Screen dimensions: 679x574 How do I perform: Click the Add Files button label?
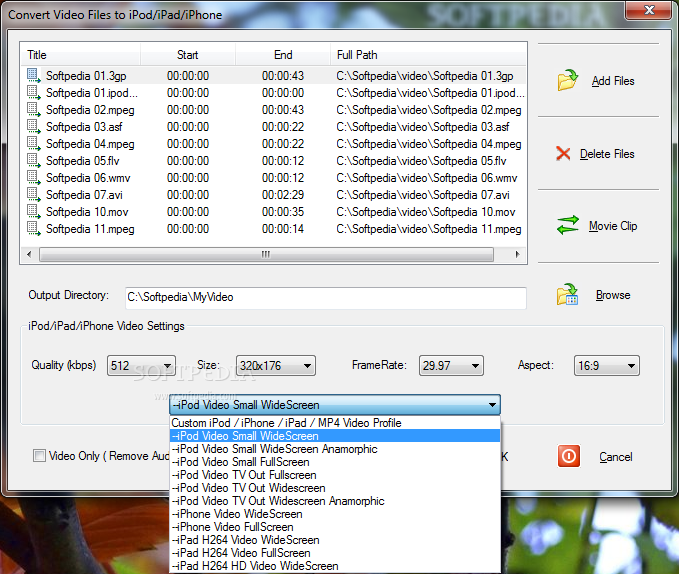[x=613, y=81]
